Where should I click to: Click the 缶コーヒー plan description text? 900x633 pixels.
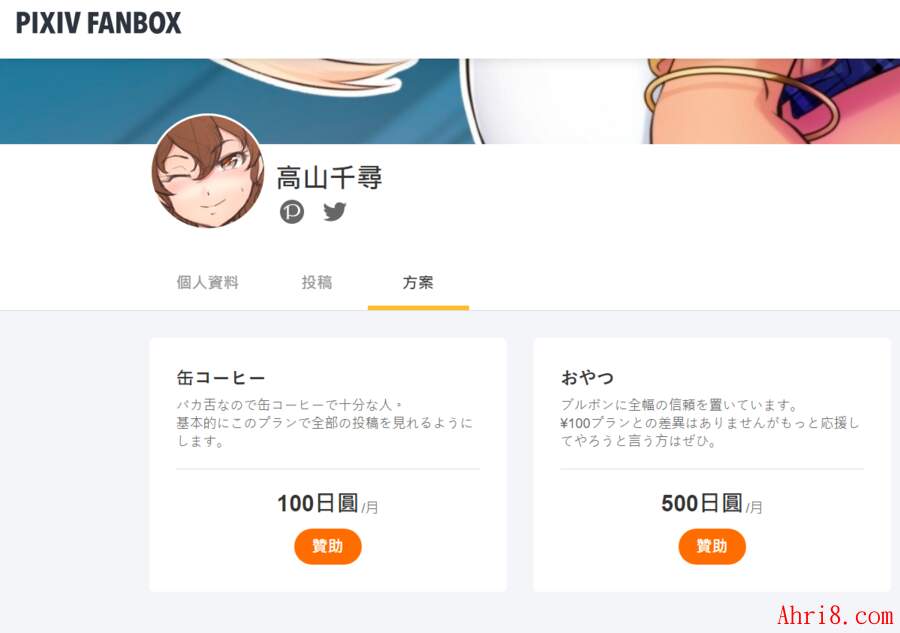point(325,423)
